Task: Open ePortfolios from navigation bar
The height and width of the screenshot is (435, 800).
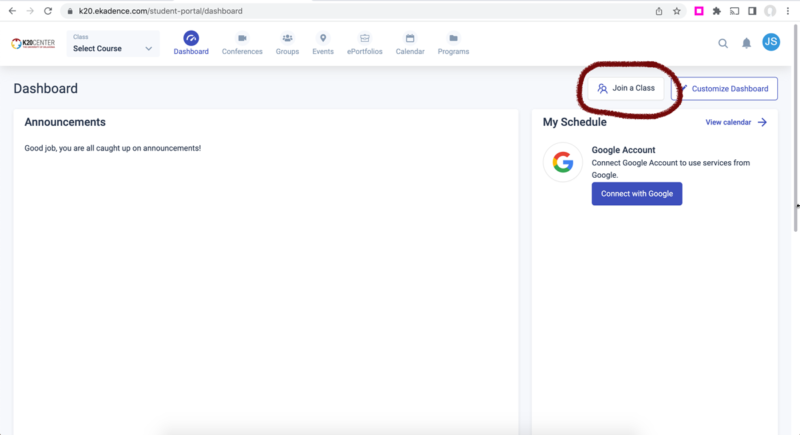Action: (364, 39)
